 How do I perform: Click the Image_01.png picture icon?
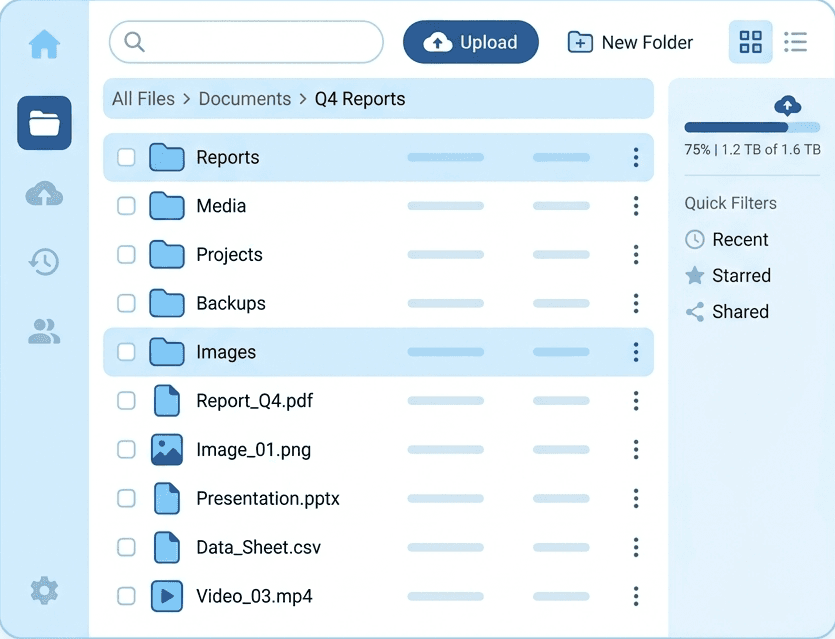click(x=167, y=449)
